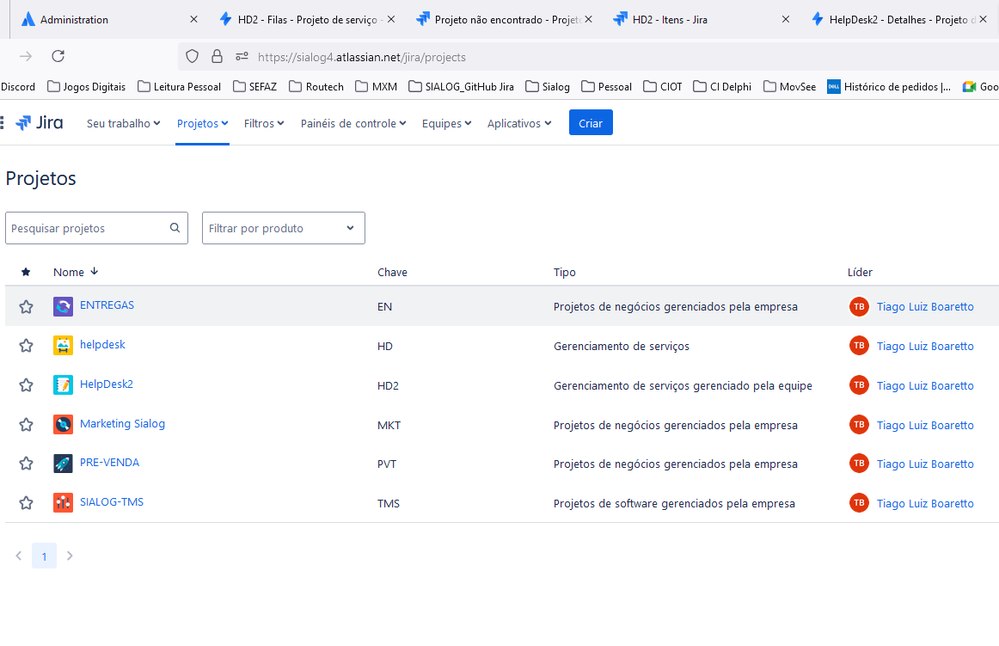Star the Marketing Sialog project

(26, 425)
